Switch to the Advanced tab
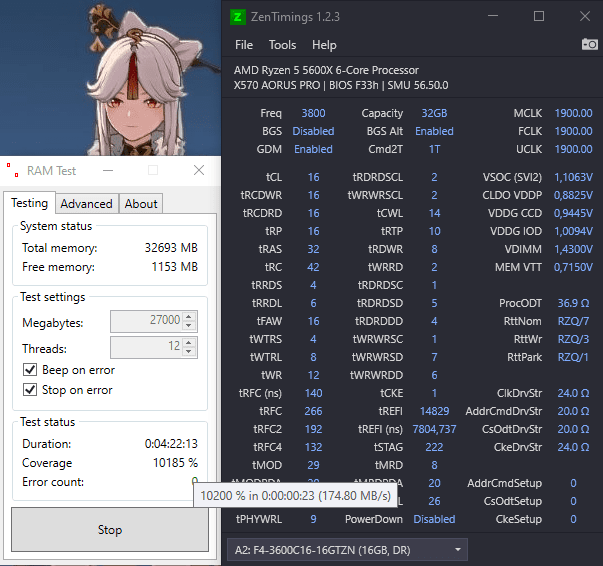Viewport: 603px width, 566px height. [87, 203]
